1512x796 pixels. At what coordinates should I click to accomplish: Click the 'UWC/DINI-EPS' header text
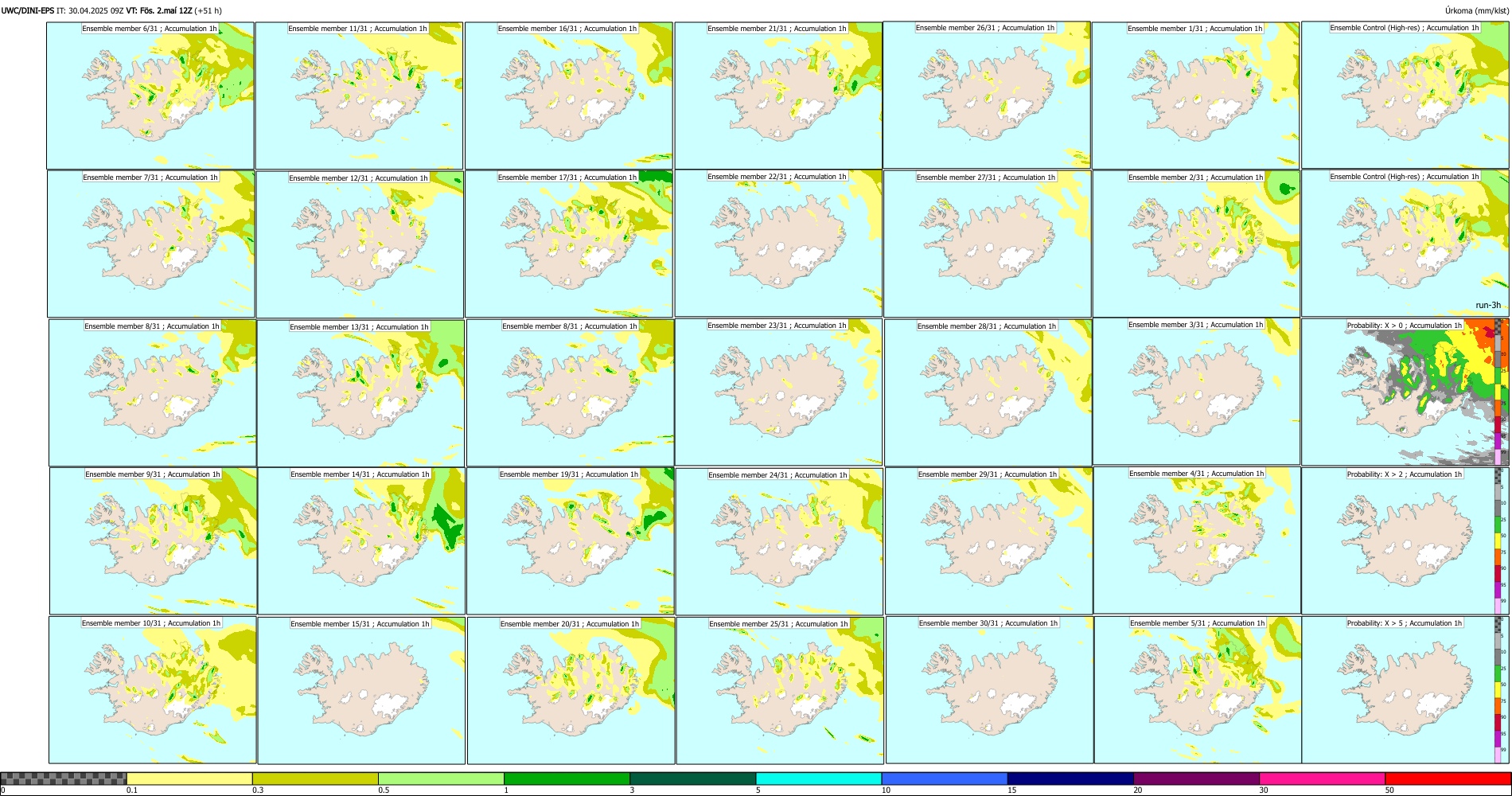28,10
